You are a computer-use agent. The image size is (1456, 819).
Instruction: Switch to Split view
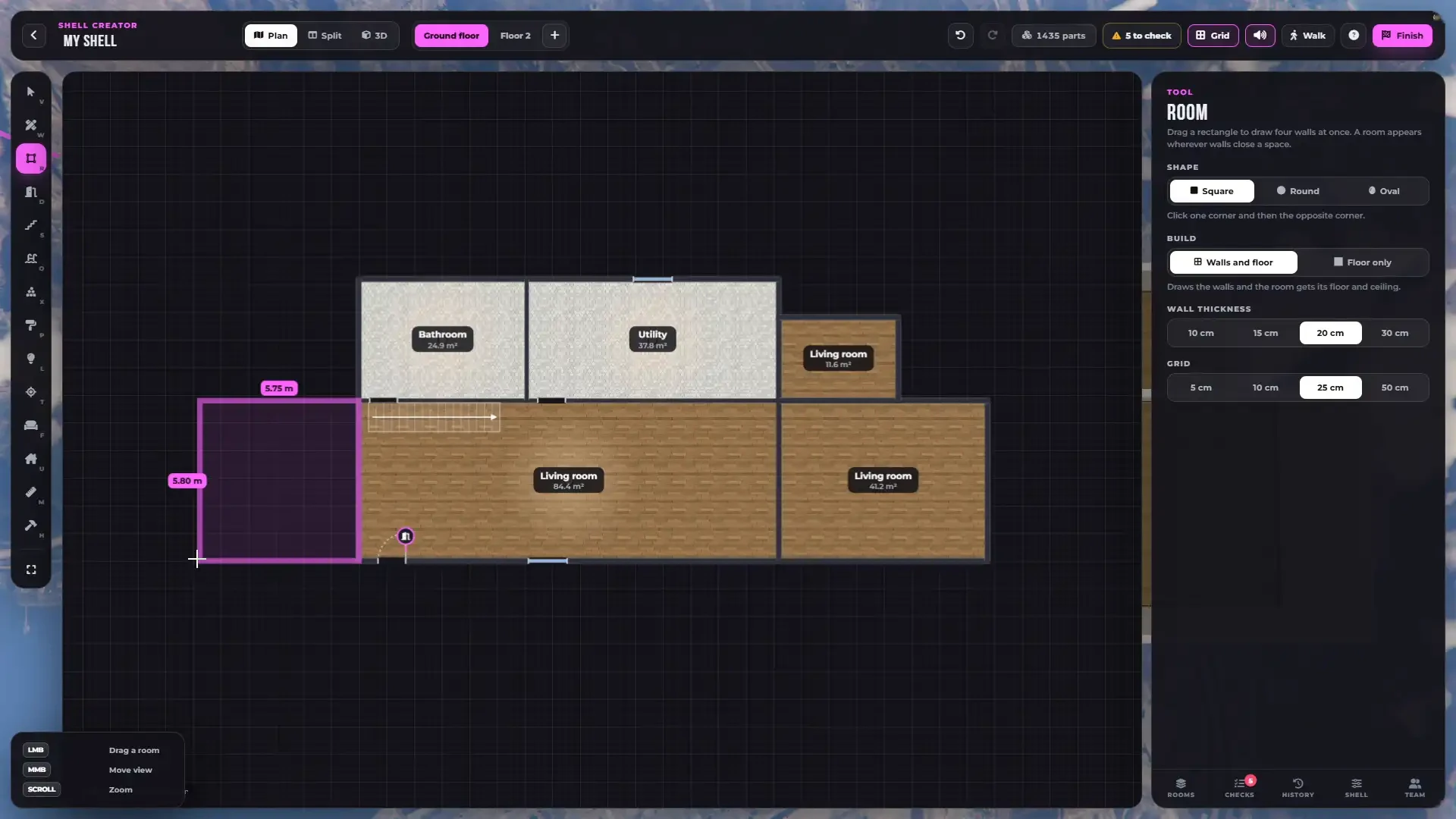325,36
